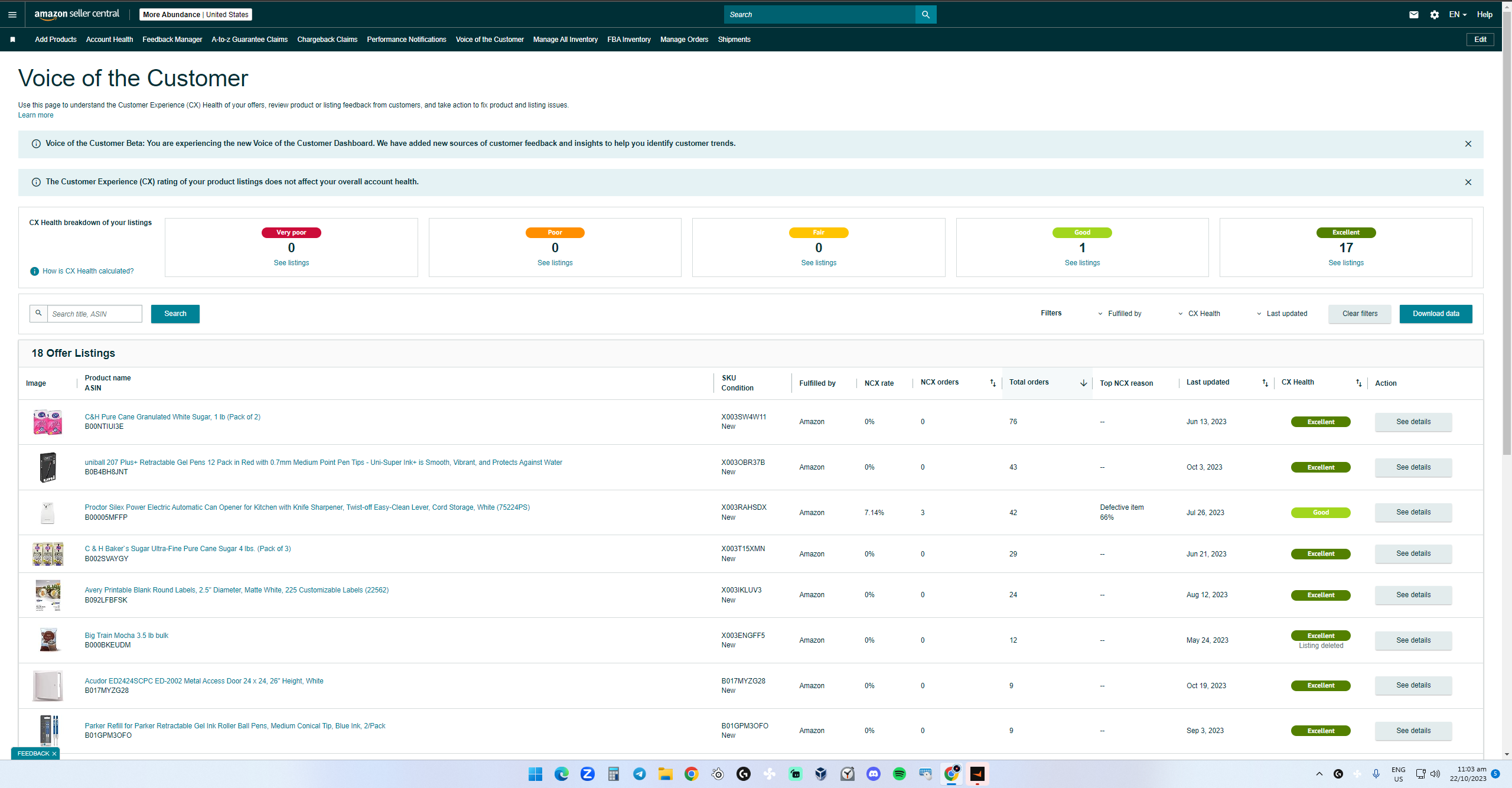See details for Proctor Silex Can Opener
1512x788 pixels.
1413,512
